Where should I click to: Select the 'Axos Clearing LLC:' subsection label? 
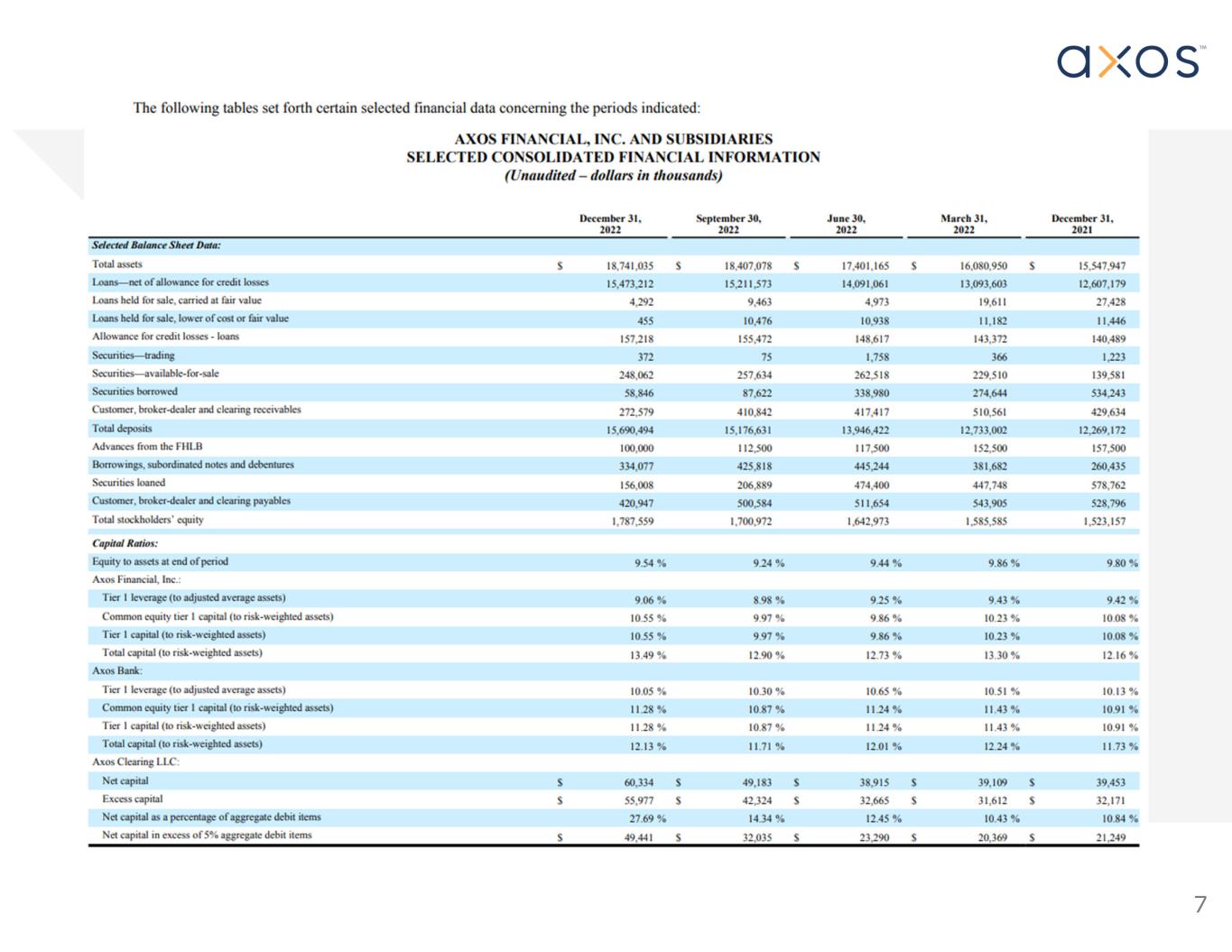pyautogui.click(x=135, y=762)
